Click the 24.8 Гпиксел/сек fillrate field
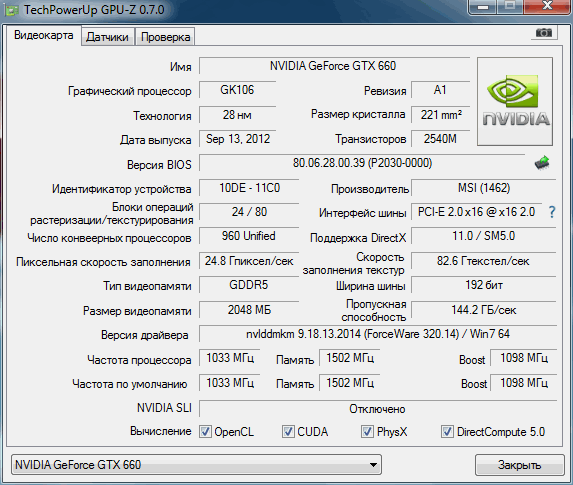Image resolution: width=573 pixels, height=485 pixels. [x=249, y=261]
